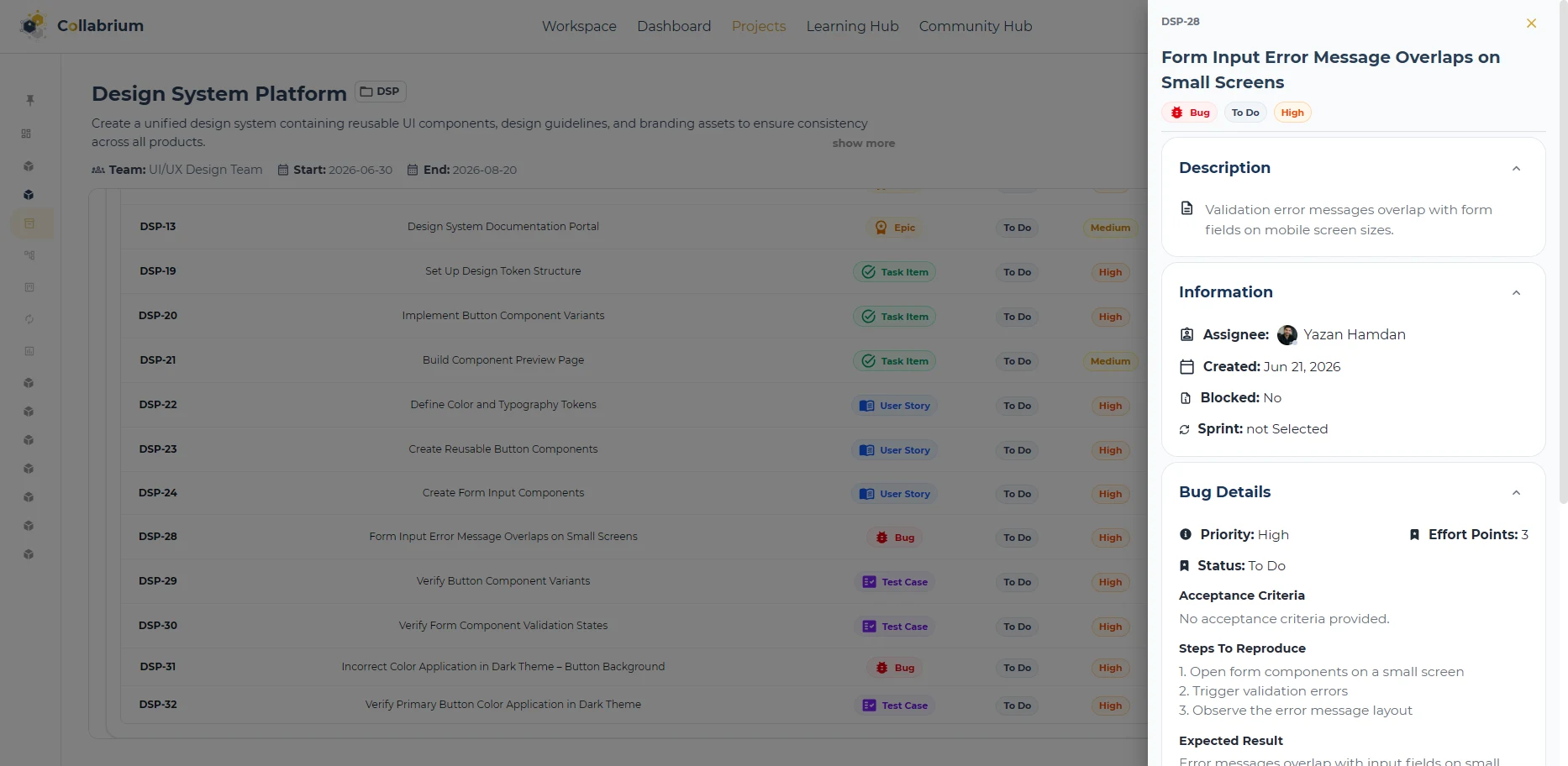Image resolution: width=1568 pixels, height=766 pixels.
Task: Click the calendar icon next to Created
Action: click(x=1187, y=367)
